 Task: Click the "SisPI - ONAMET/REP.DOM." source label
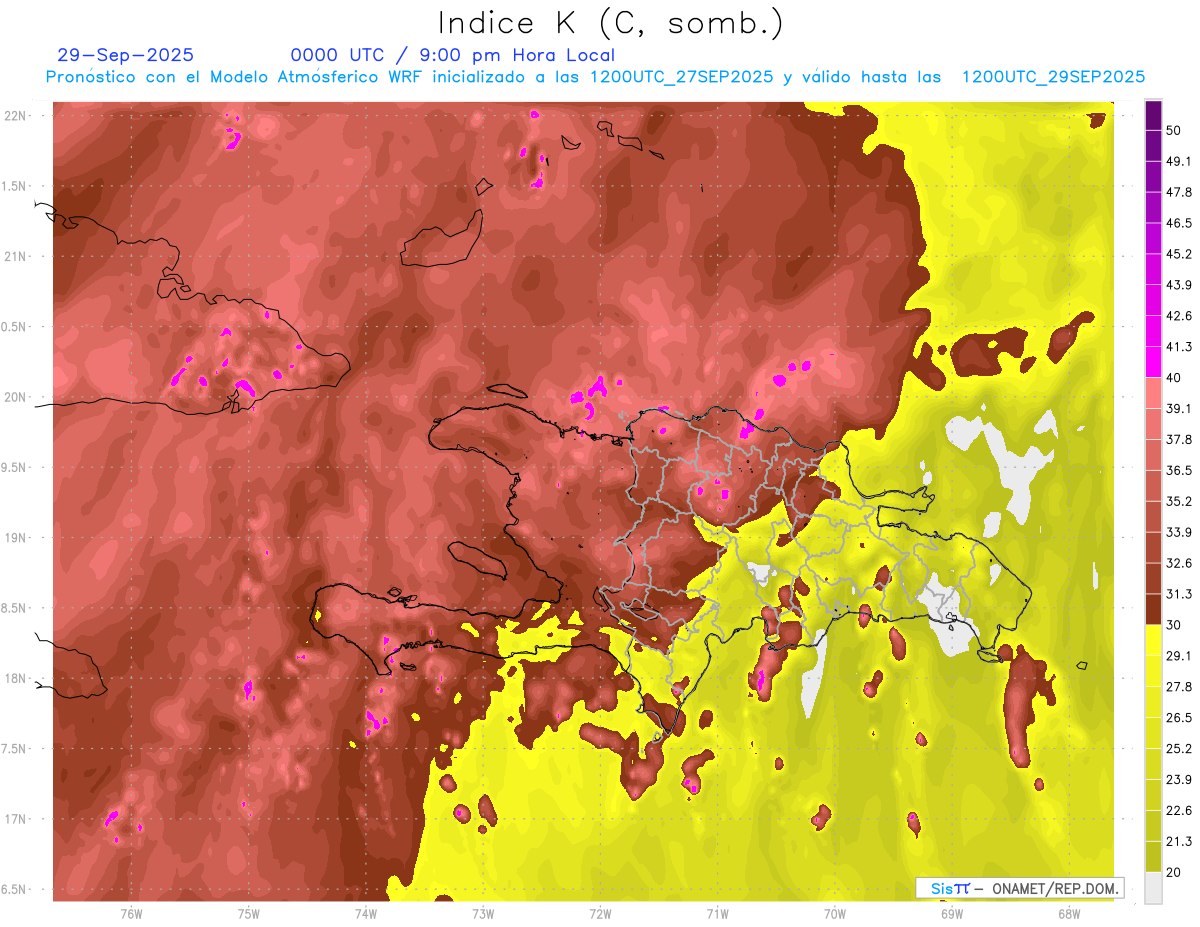click(1019, 888)
